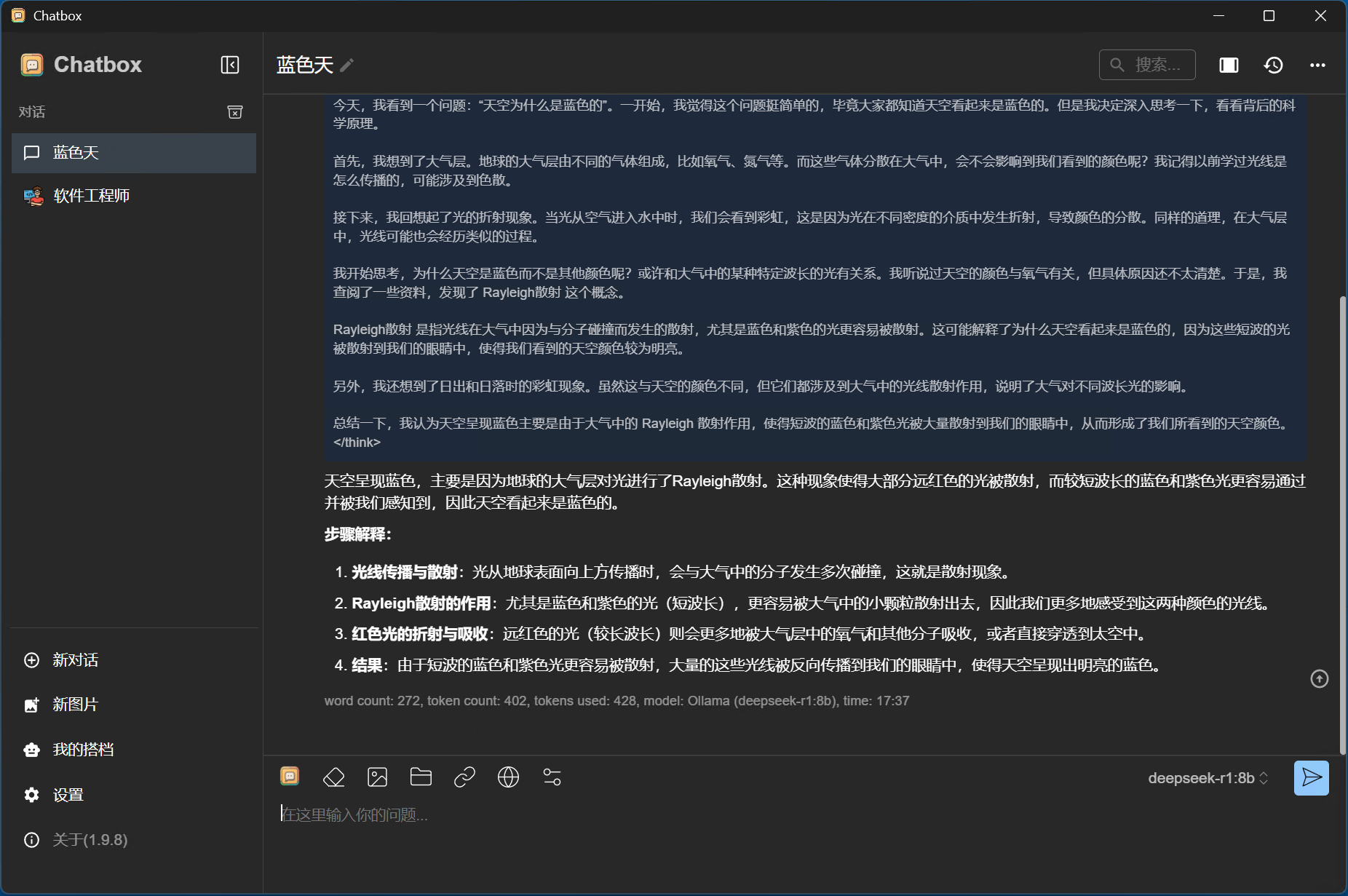
Task: Expand 我的搭档 in the sidebar
Action: pos(82,749)
